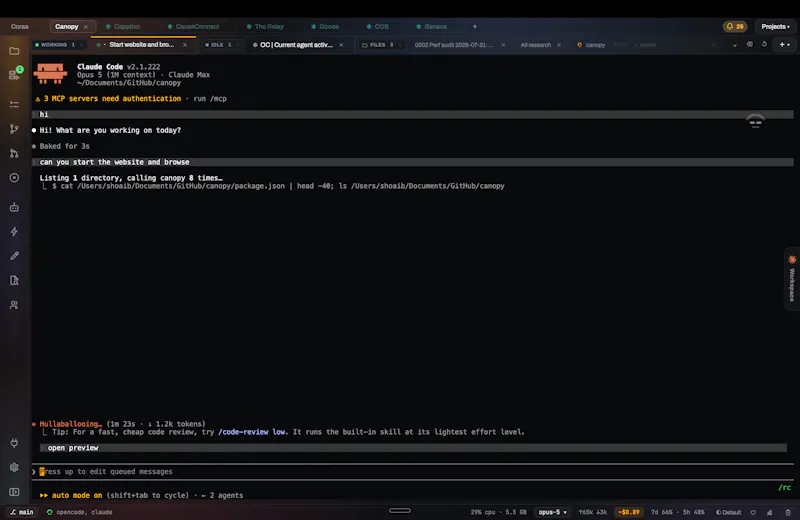Close the OC | Current agent activ... tab
800x520 pixels.
coord(341,45)
